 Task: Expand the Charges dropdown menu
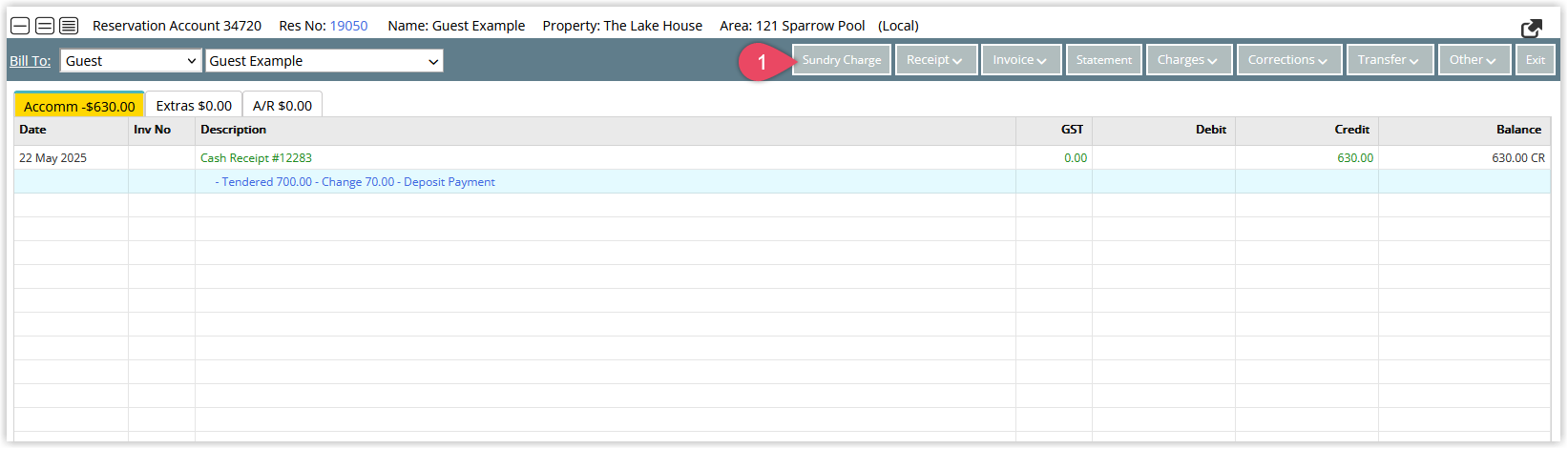[x=1189, y=60]
